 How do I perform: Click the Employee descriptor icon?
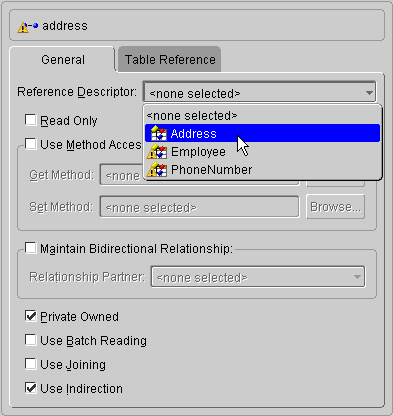pos(157,152)
